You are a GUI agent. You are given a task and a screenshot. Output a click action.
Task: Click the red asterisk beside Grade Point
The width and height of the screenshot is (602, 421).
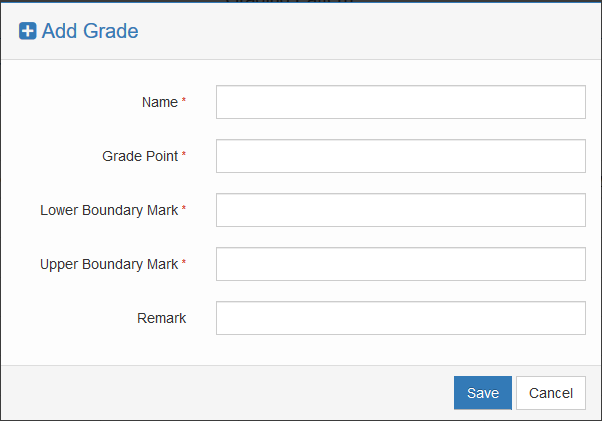[x=184, y=155]
